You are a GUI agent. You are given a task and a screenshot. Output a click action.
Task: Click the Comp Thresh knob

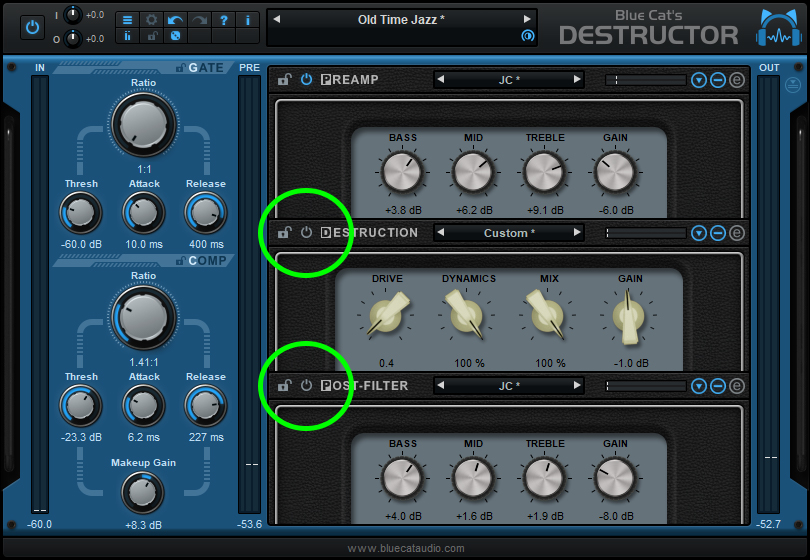(81, 406)
